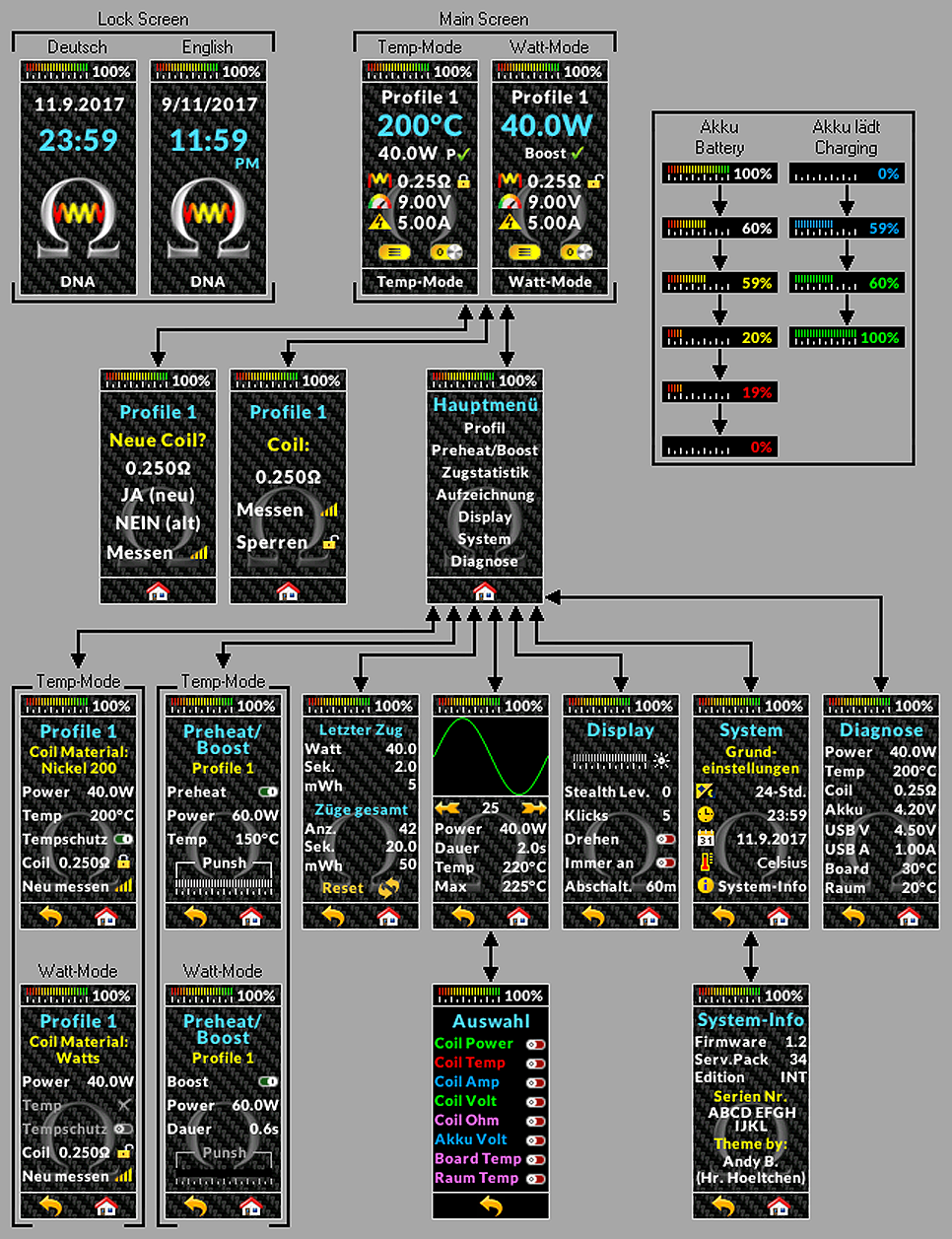The image size is (952, 1239).
Task: Click the brightness slider bar in Display screen
Action: [x=610, y=761]
